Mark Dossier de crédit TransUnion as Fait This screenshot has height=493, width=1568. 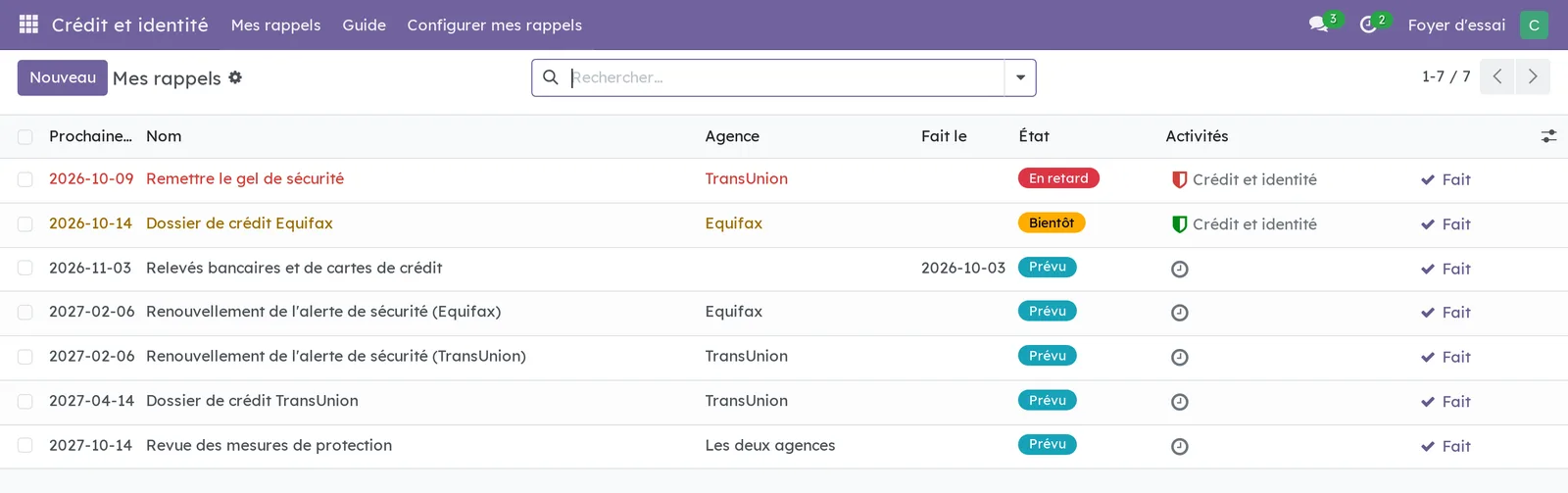pos(1446,402)
